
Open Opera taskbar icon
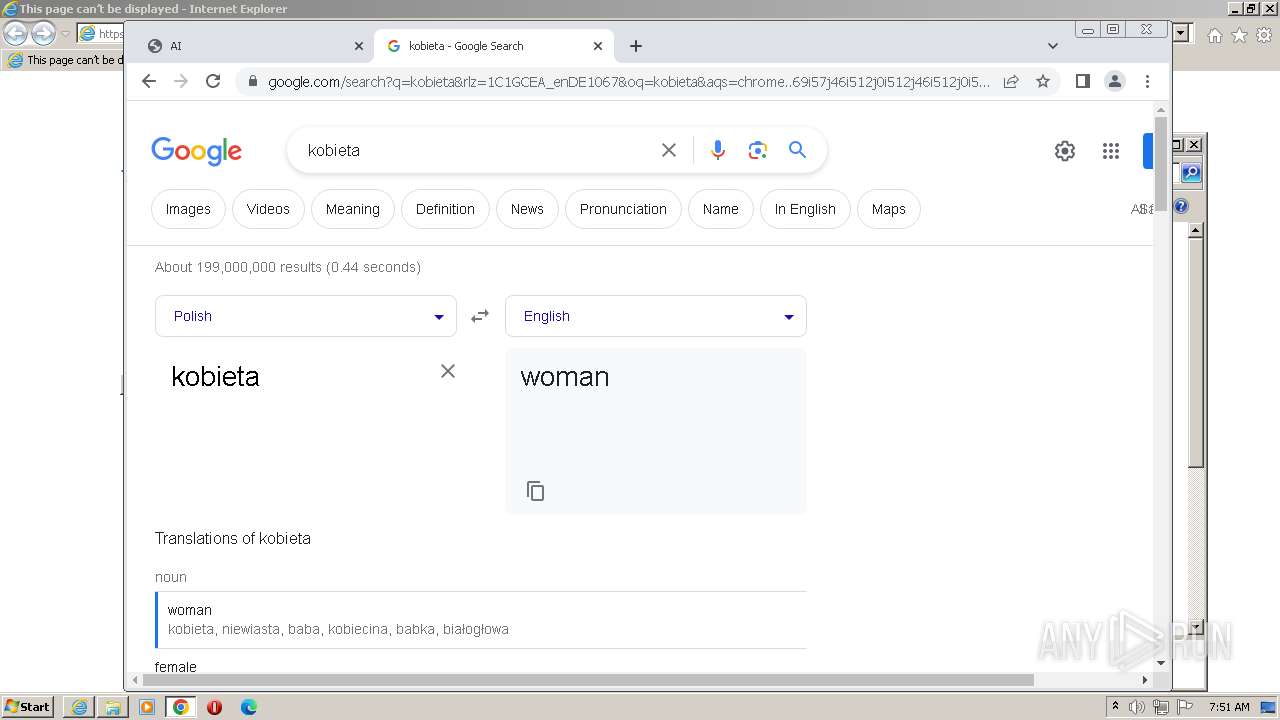pos(214,707)
